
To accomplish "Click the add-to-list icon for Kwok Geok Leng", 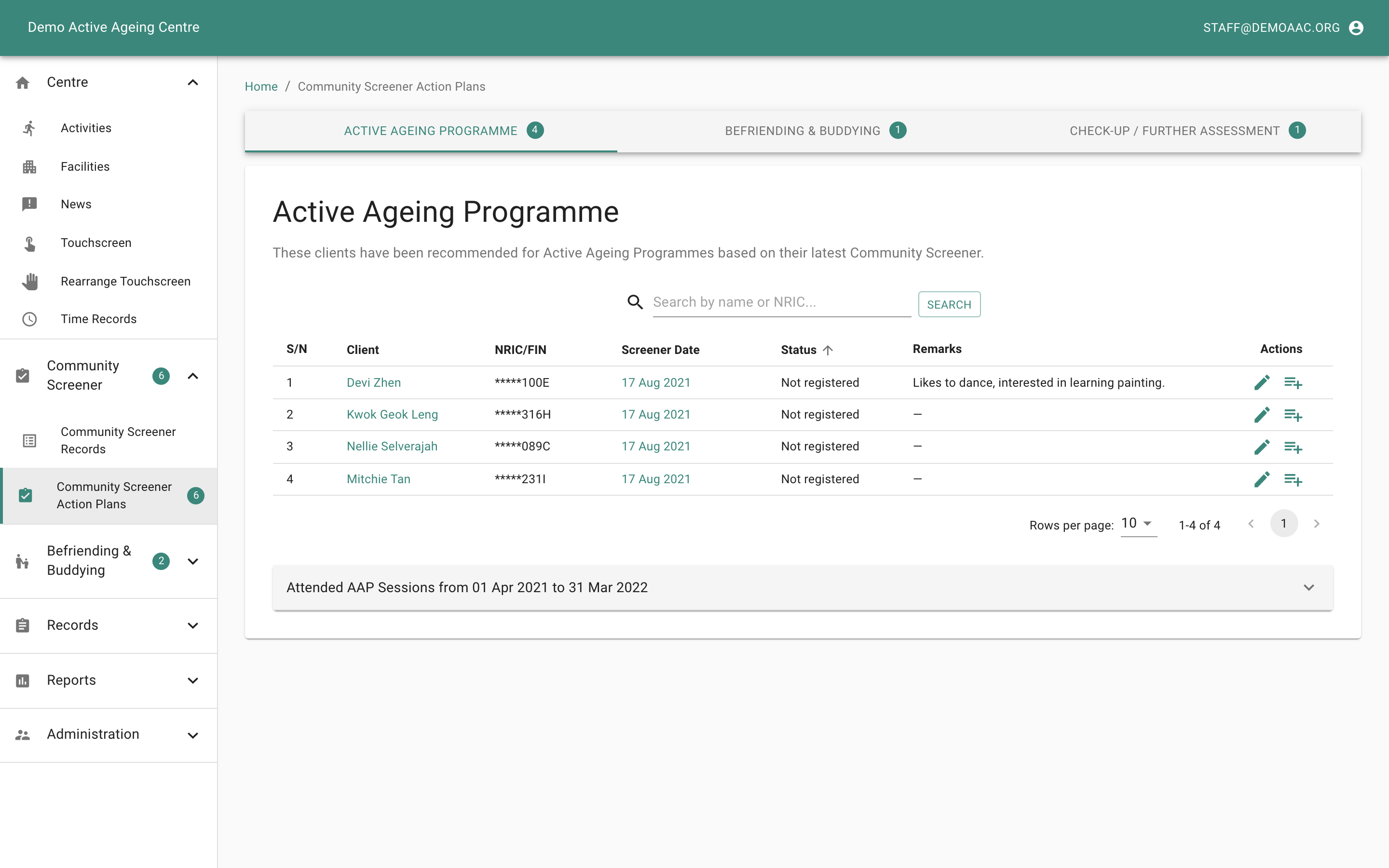I will (1293, 415).
